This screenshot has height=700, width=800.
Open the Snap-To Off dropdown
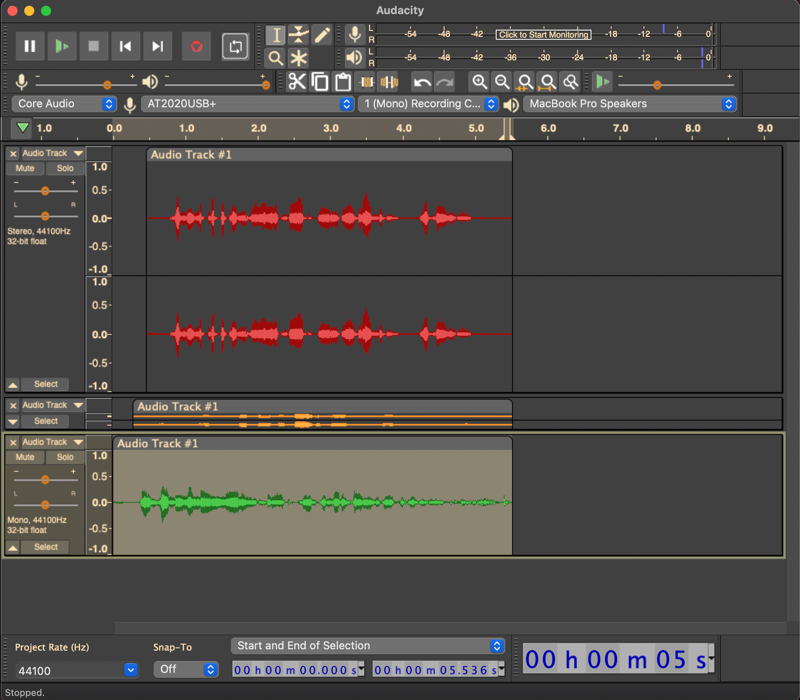click(186, 669)
